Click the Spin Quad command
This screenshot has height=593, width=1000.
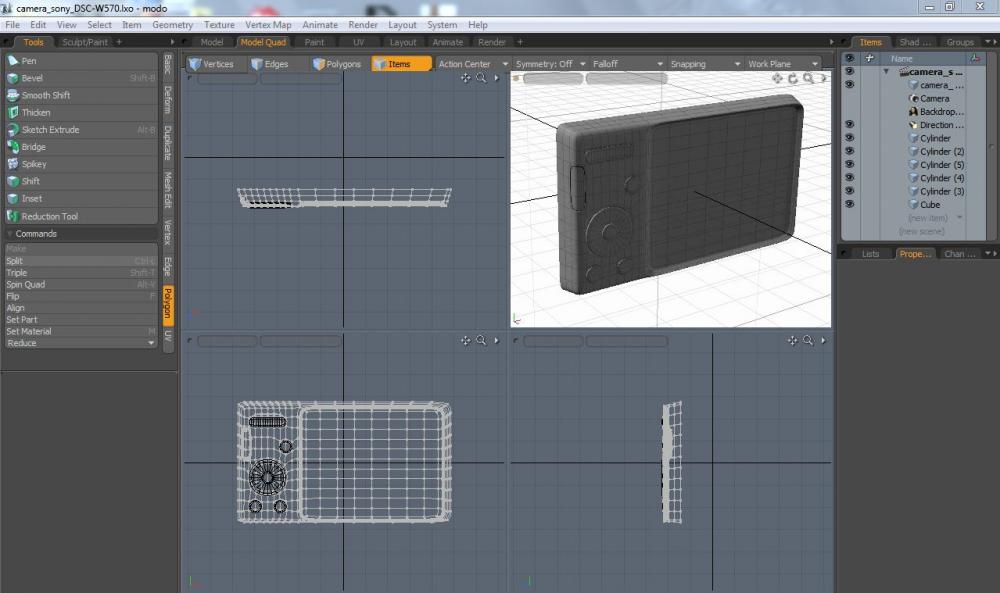[x=26, y=285]
